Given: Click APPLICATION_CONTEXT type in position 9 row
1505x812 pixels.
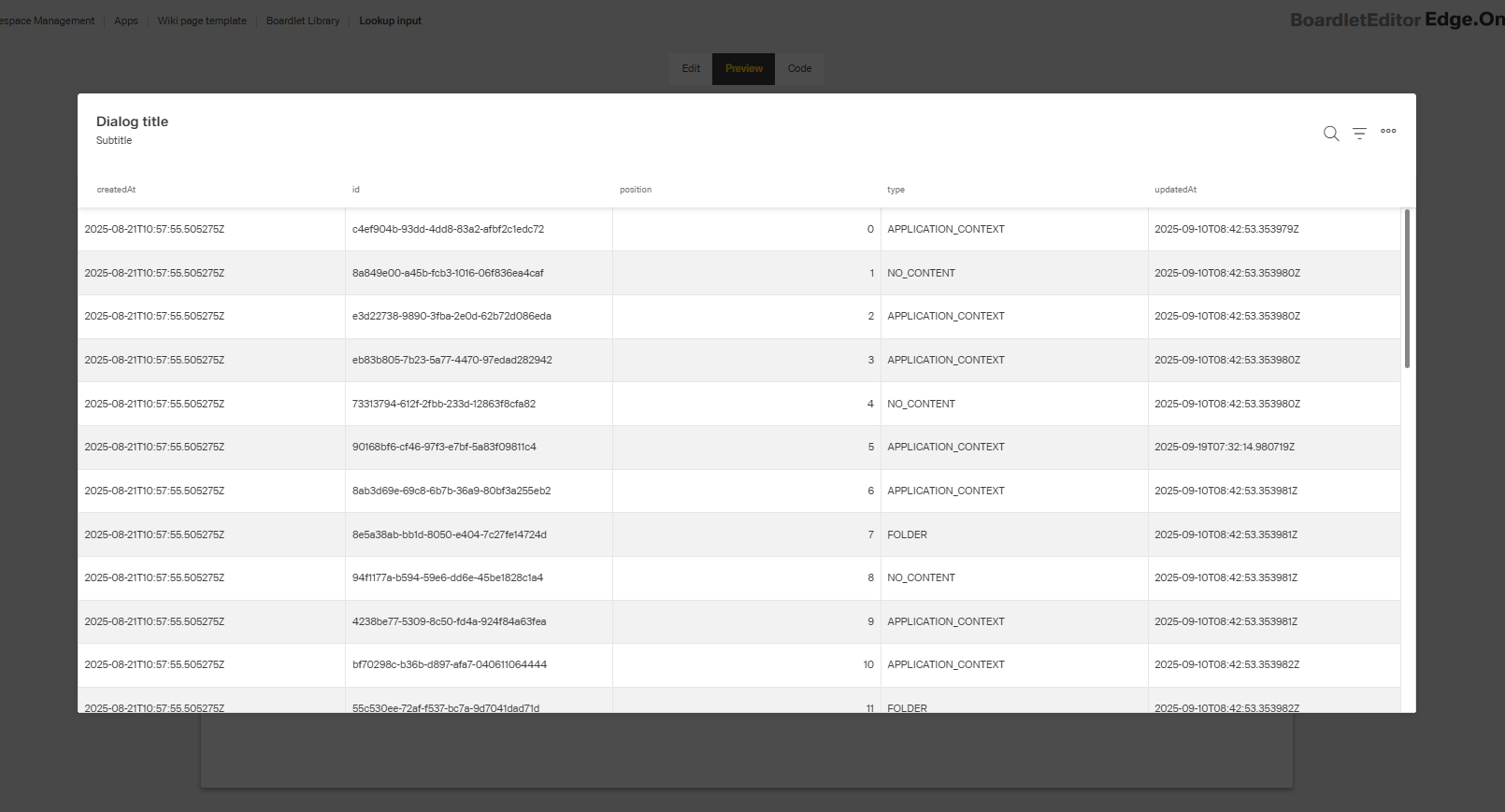Looking at the screenshot, I should click(x=1014, y=621).
